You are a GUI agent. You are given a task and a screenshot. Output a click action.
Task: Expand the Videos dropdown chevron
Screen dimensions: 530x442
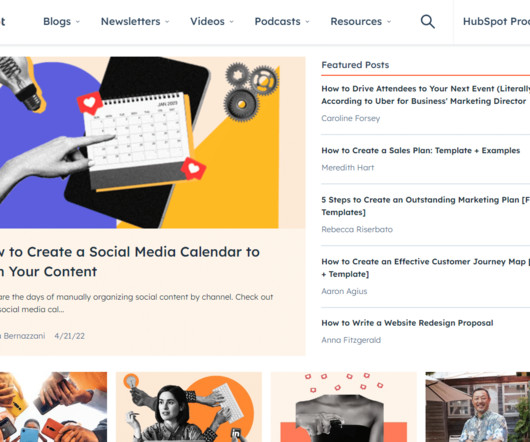(232, 22)
